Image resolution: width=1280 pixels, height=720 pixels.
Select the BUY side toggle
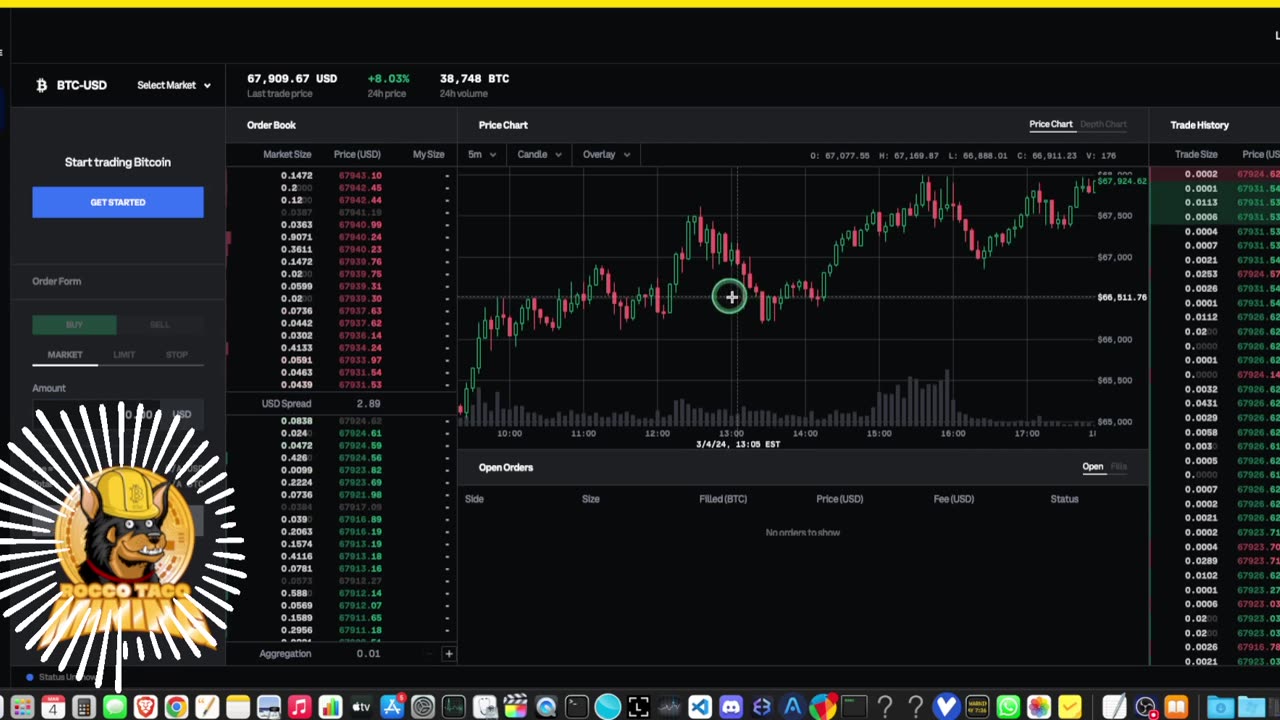coord(74,325)
